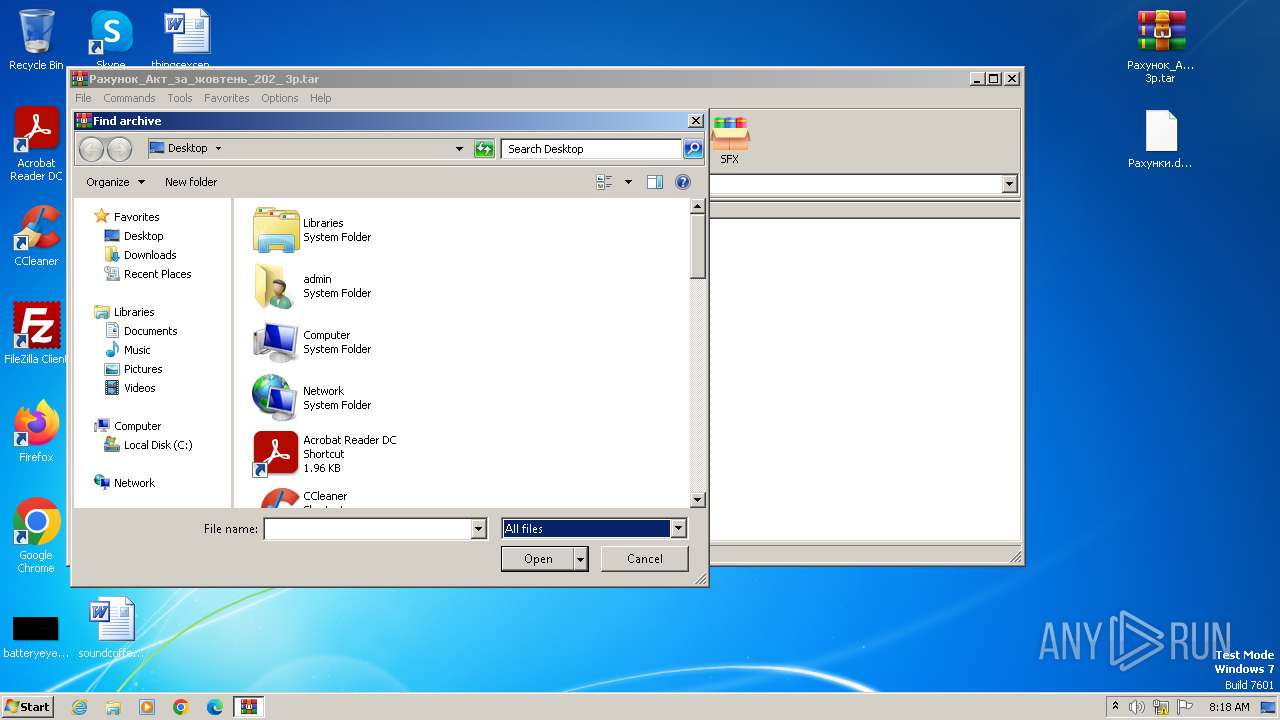The height and width of the screenshot is (720, 1280).
Task: Open CCleaner desktop shortcut
Action: pyautogui.click(x=36, y=236)
